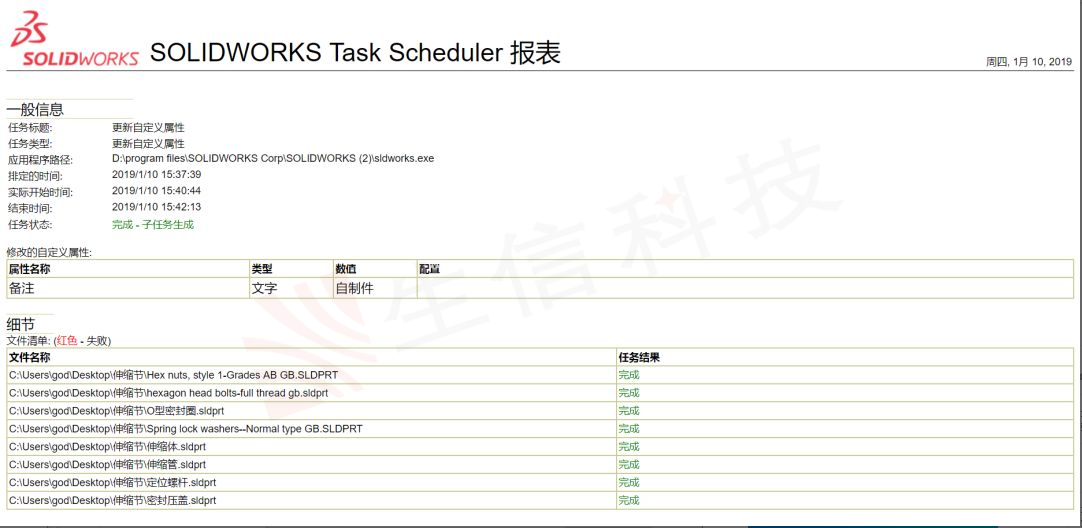Click the '完成' result for 伸缩管 row
The image size is (1082, 528).
coord(629,465)
